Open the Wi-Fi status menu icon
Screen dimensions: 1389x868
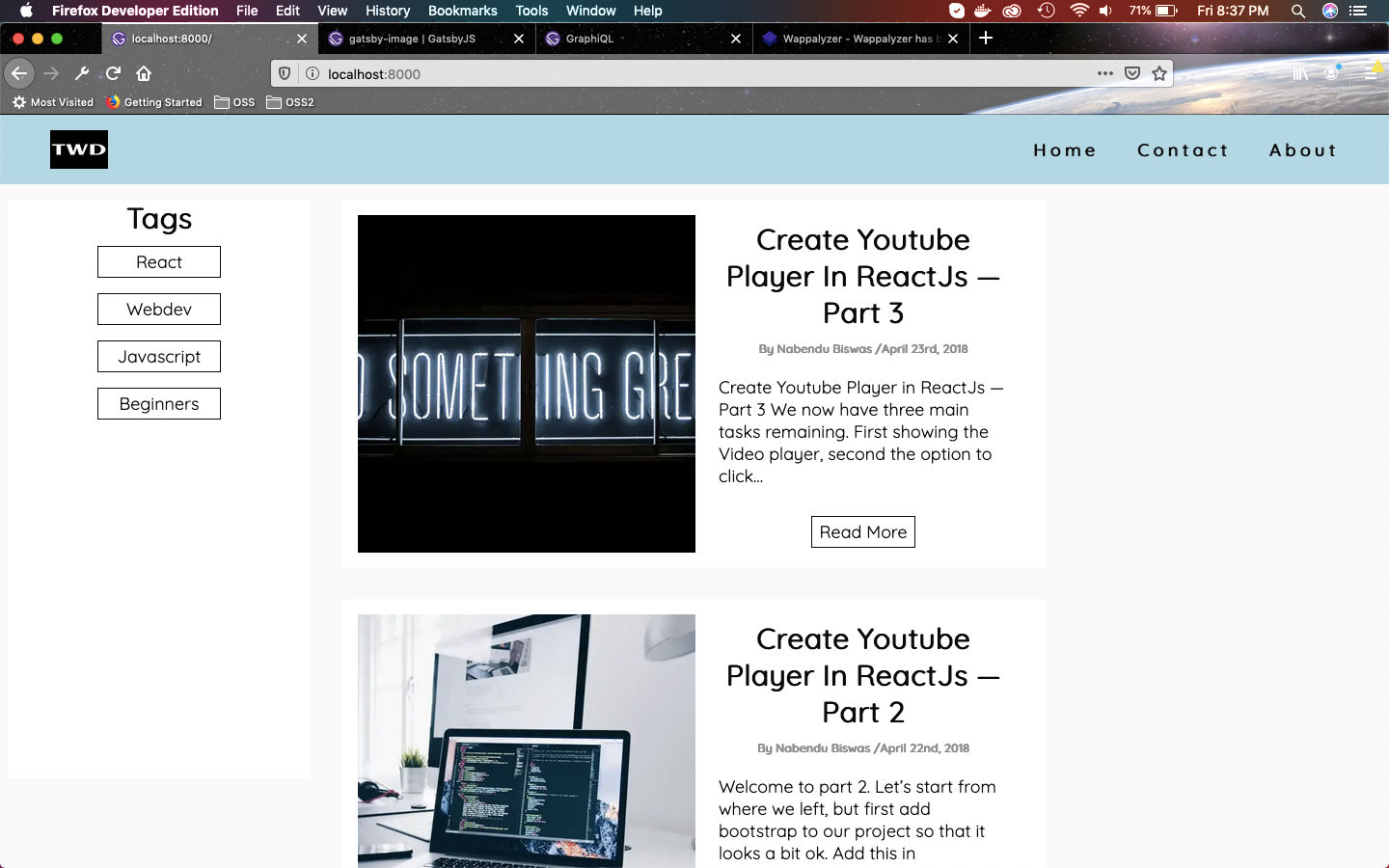click(x=1079, y=11)
